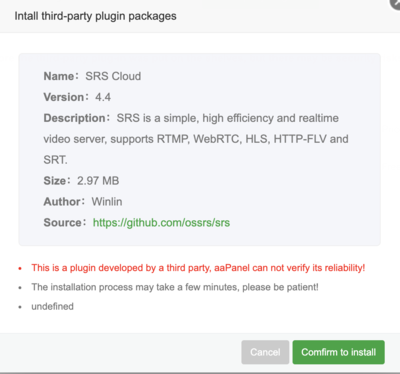Image resolution: width=400 pixels, height=374 pixels.
Task: Click the 'Source' field label
Action: (x=65, y=222)
